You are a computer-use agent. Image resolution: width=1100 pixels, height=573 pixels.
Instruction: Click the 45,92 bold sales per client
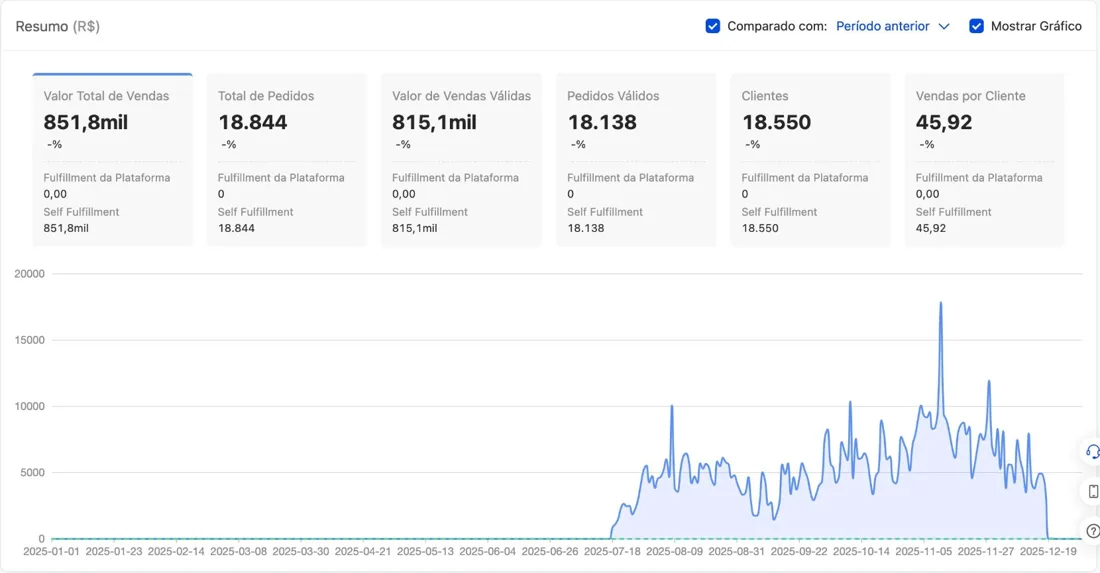pyautogui.click(x=944, y=122)
